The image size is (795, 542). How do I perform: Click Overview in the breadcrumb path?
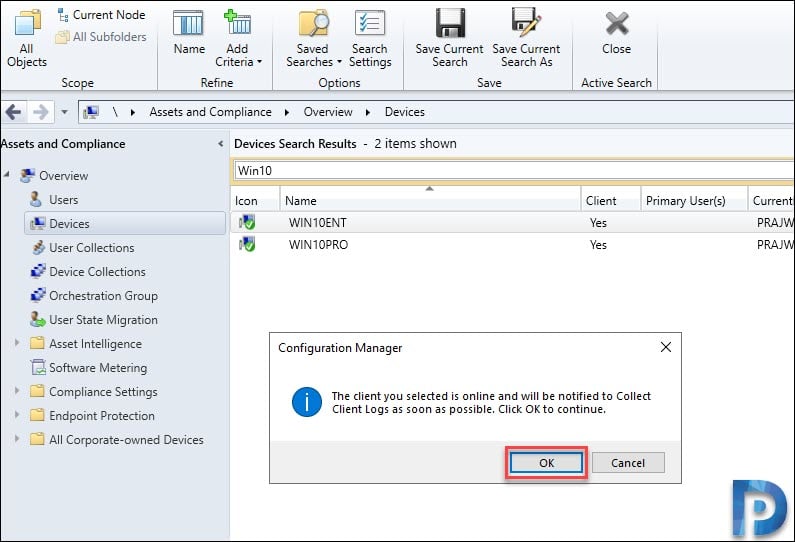(x=328, y=112)
